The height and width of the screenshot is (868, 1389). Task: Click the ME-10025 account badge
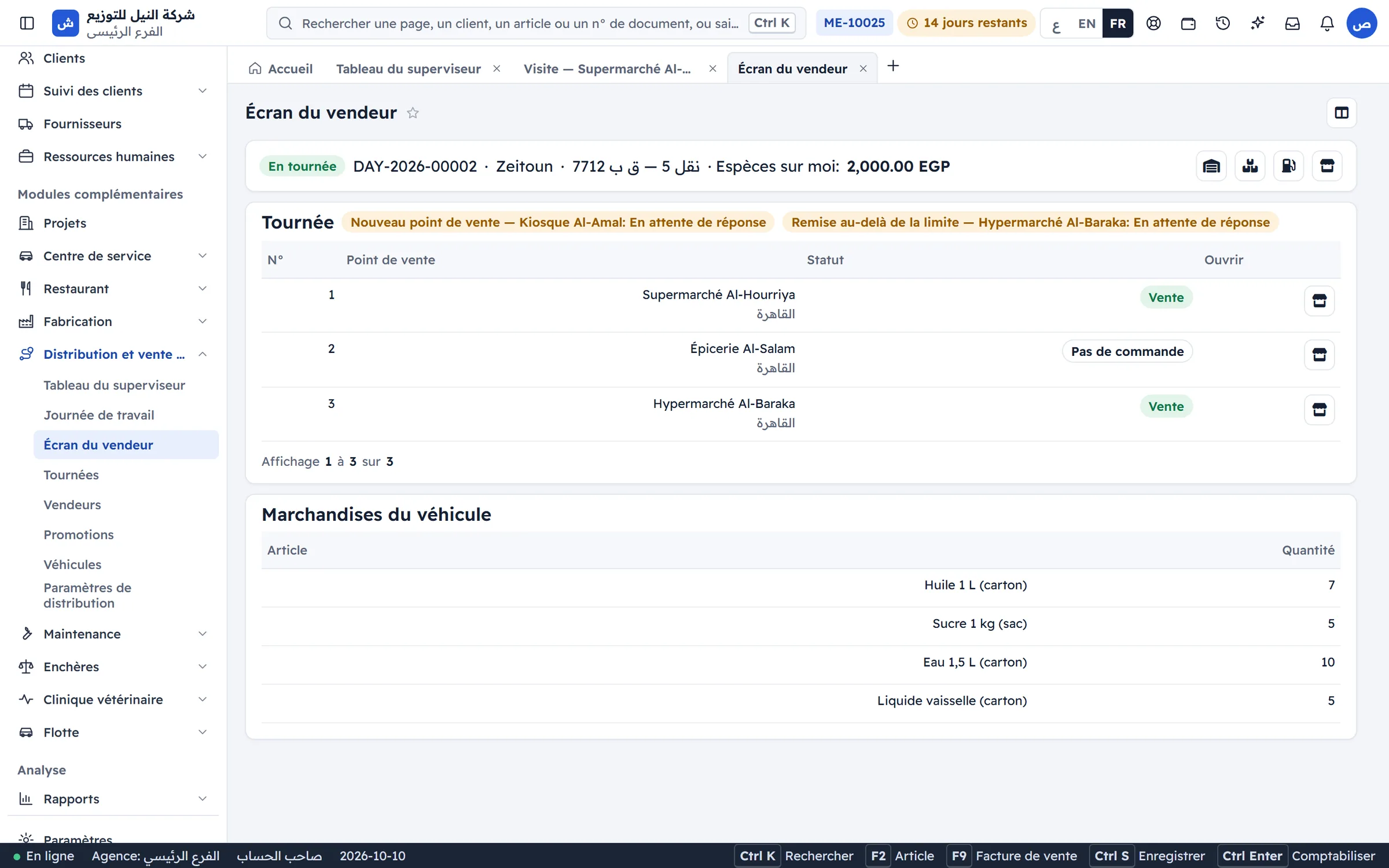(x=854, y=23)
